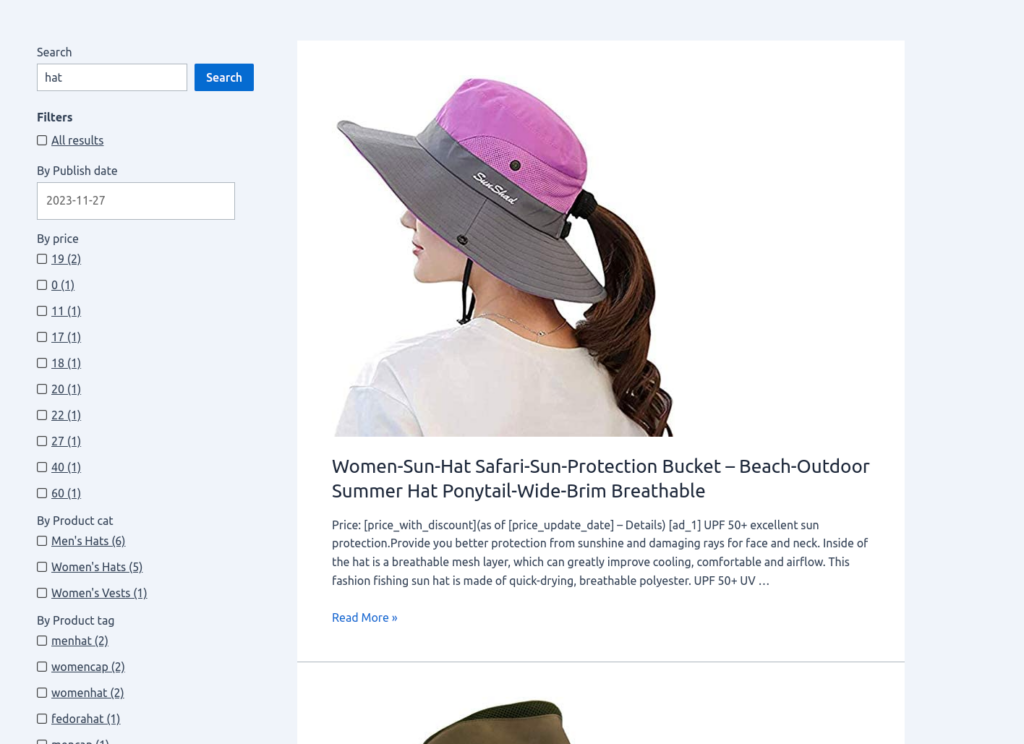Filter by Women's Vests (1) link
Image resolution: width=1024 pixels, height=744 pixels.
tap(99, 593)
